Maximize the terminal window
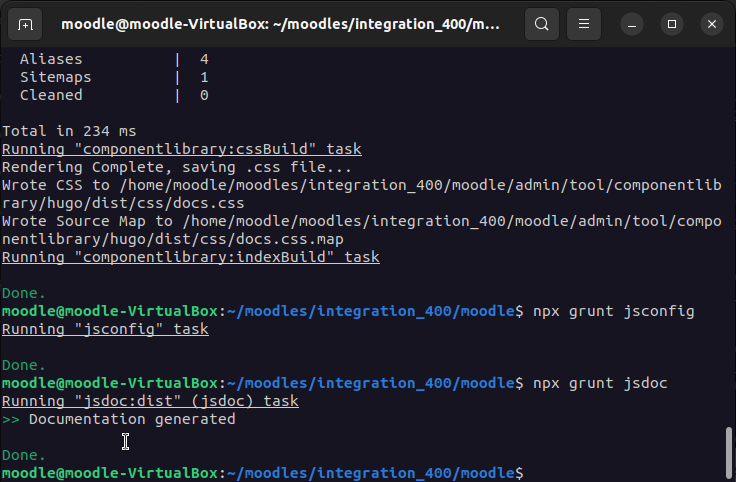 point(672,24)
